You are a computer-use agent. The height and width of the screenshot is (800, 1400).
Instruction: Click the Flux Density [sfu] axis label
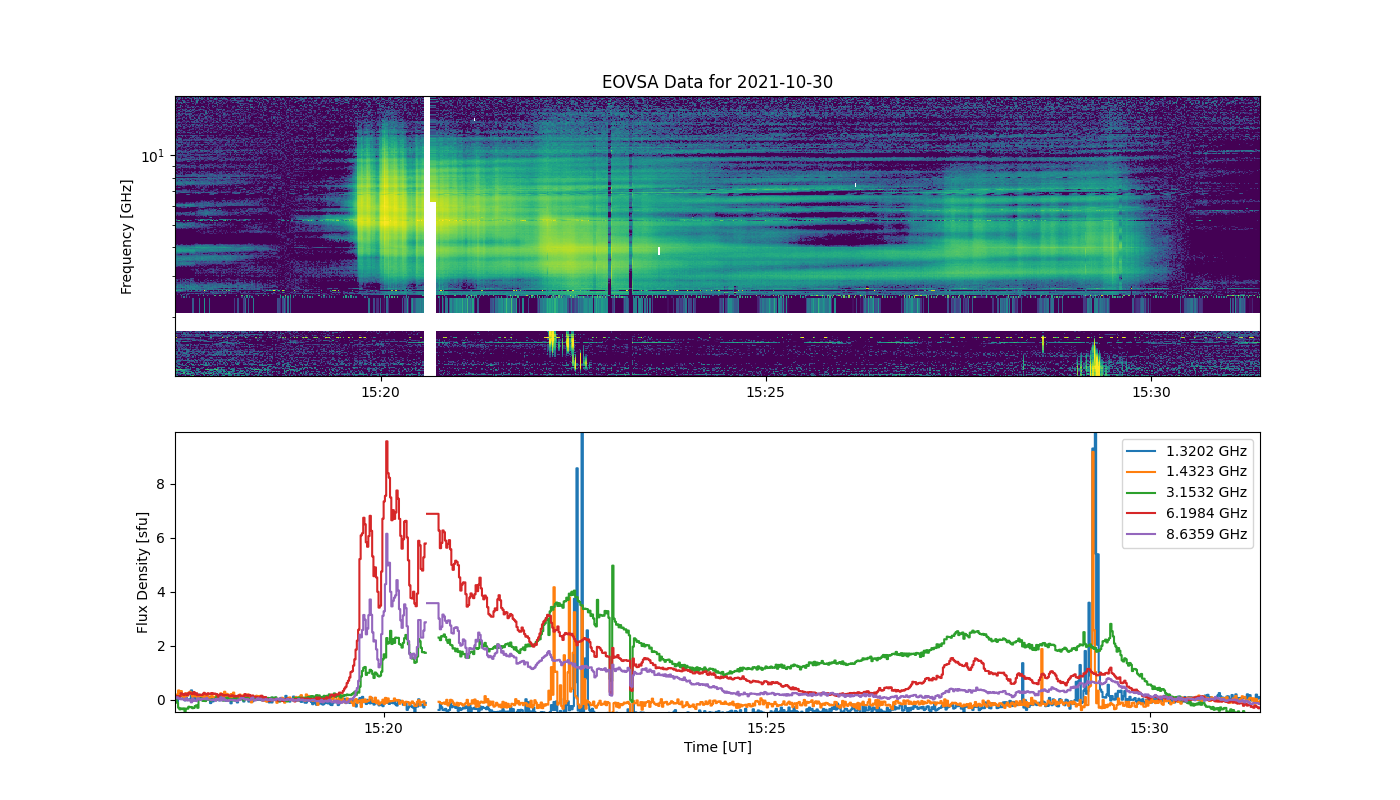coord(143,572)
